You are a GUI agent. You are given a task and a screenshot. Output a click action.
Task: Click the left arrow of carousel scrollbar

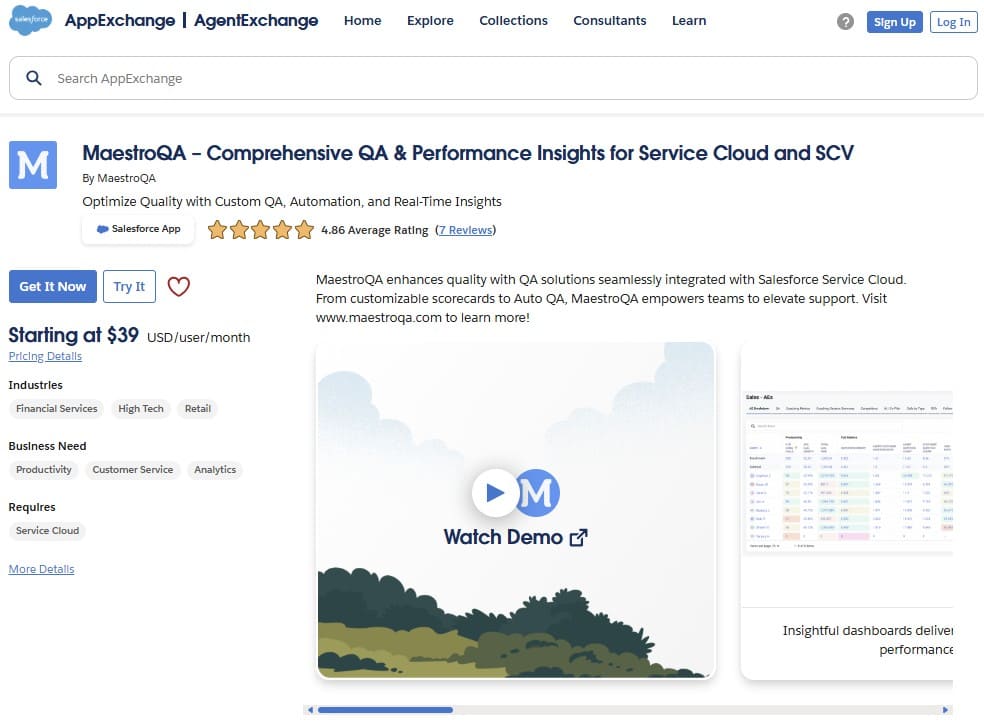click(x=310, y=710)
